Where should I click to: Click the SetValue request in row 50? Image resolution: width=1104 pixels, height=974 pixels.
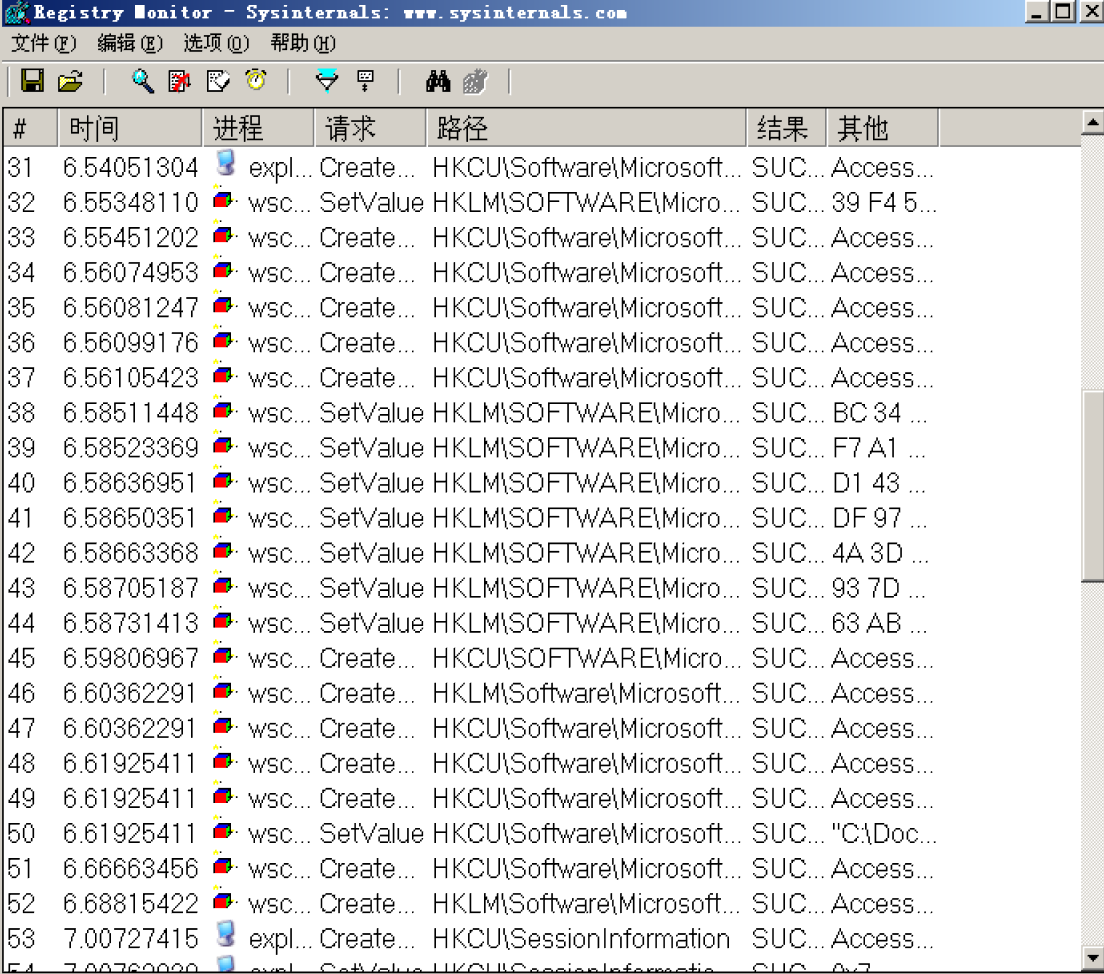(x=372, y=834)
